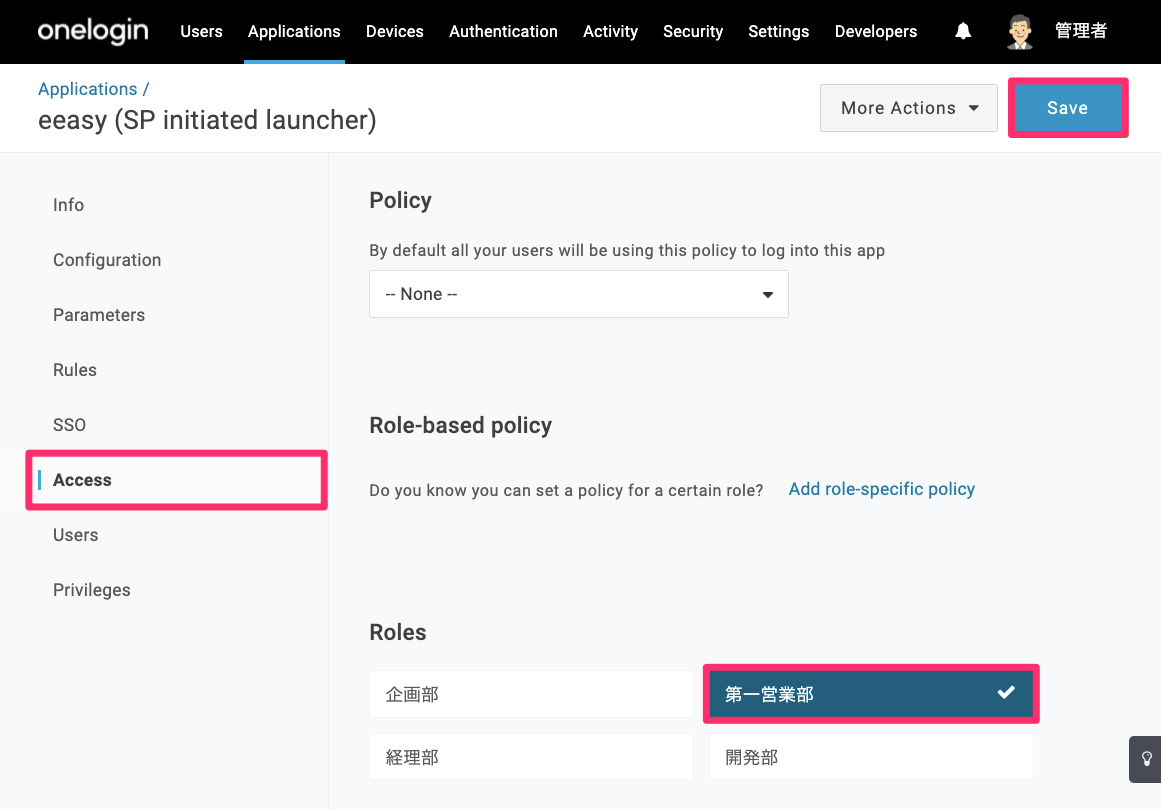Open the Devices menu

click(x=395, y=32)
